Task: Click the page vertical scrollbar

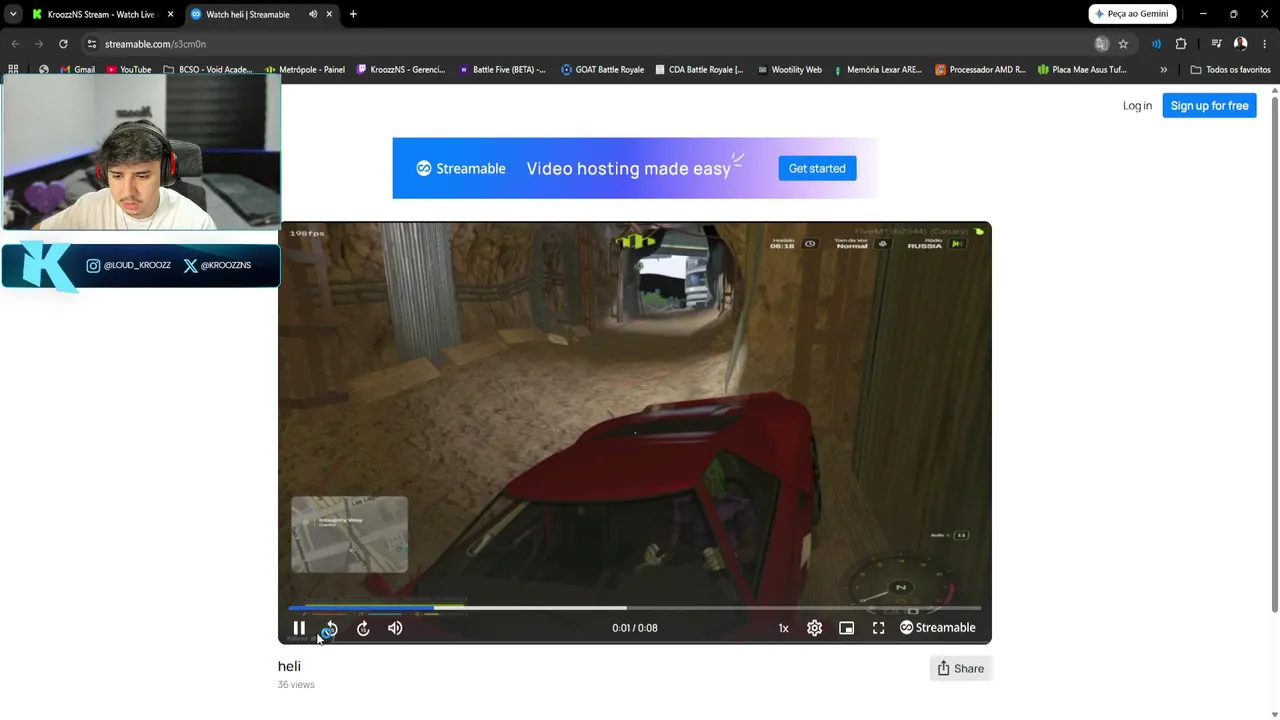Action: pos(1274,354)
